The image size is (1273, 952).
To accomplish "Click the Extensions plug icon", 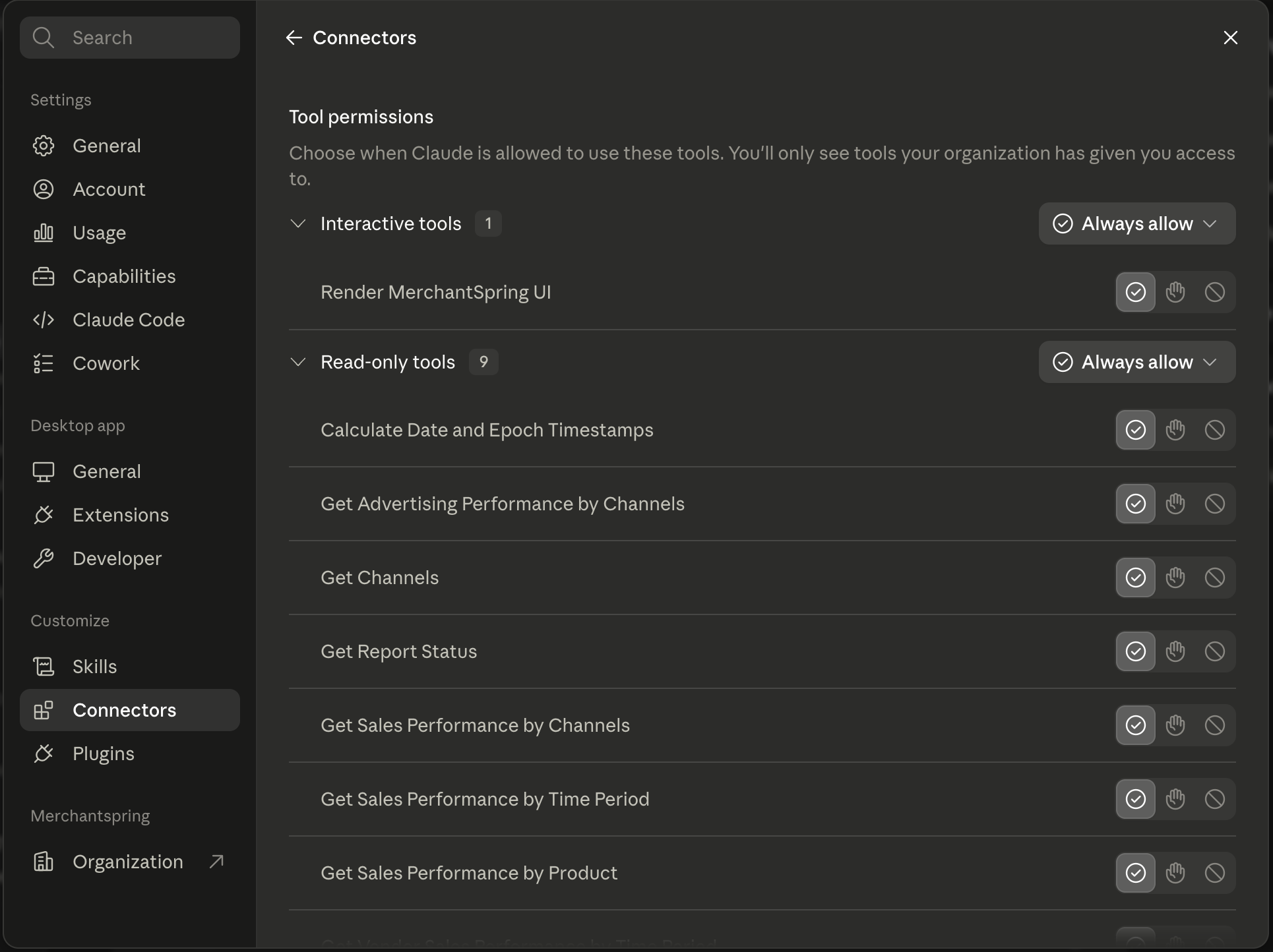I will (44, 515).
